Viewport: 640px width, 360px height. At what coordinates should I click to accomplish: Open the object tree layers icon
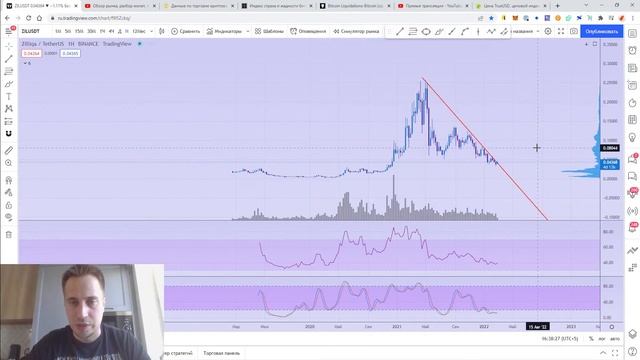tap(632, 334)
